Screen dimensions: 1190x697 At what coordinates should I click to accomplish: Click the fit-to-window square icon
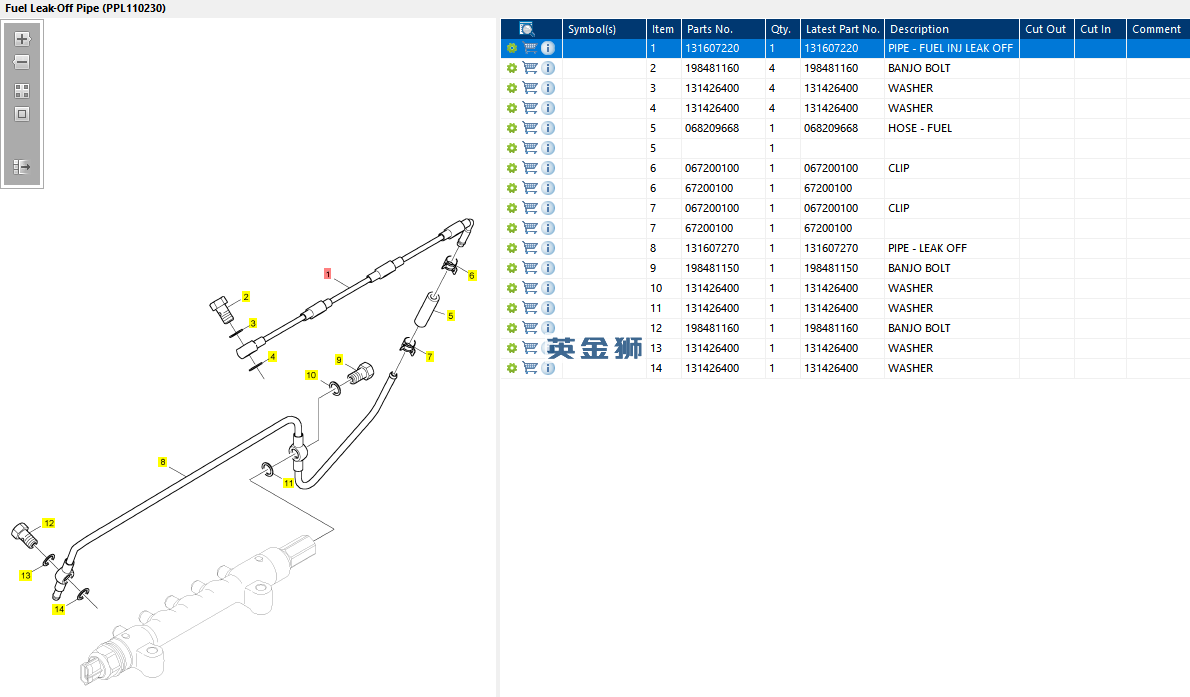click(22, 114)
